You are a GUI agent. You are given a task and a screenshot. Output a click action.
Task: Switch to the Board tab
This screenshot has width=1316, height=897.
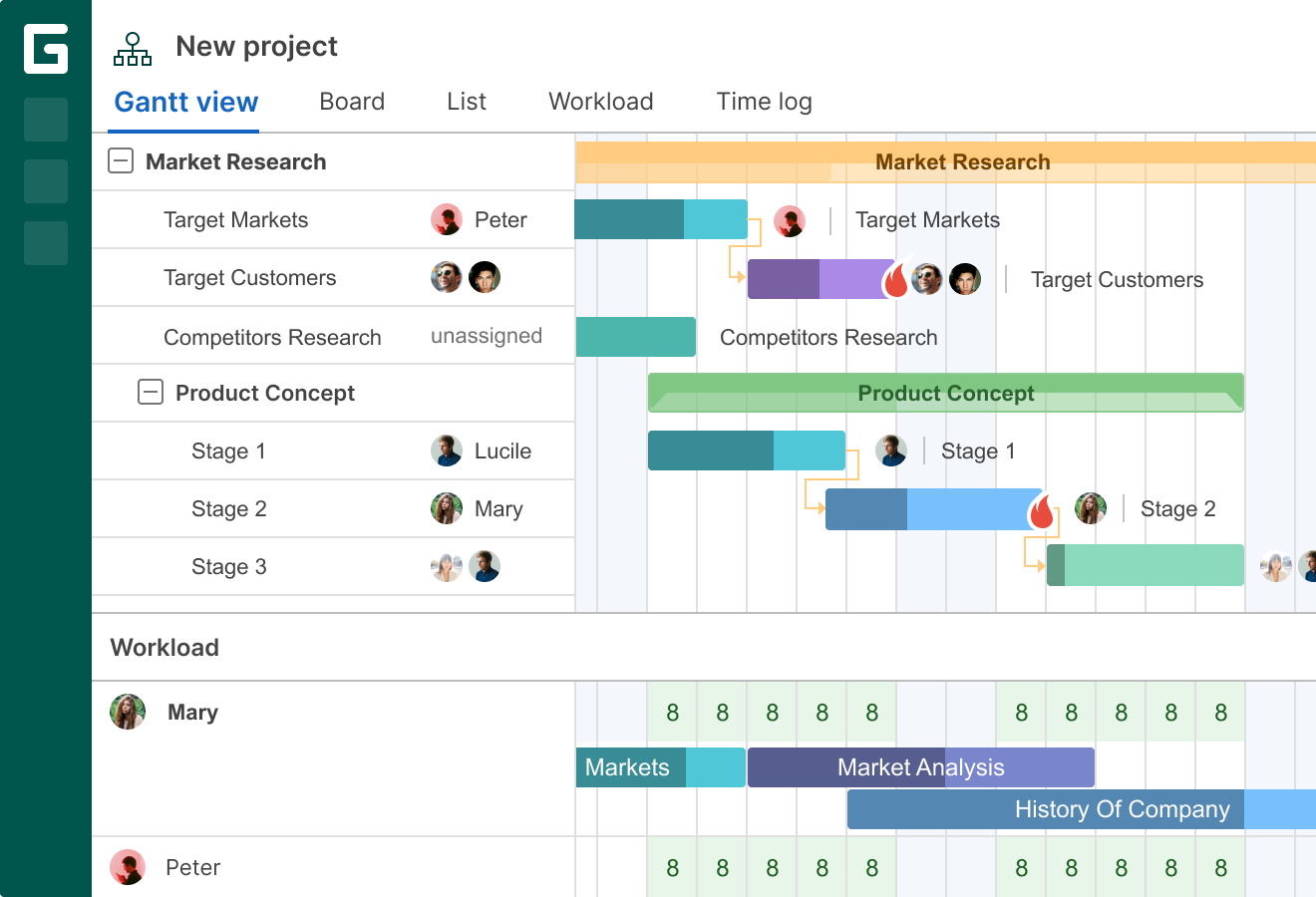pos(352,101)
